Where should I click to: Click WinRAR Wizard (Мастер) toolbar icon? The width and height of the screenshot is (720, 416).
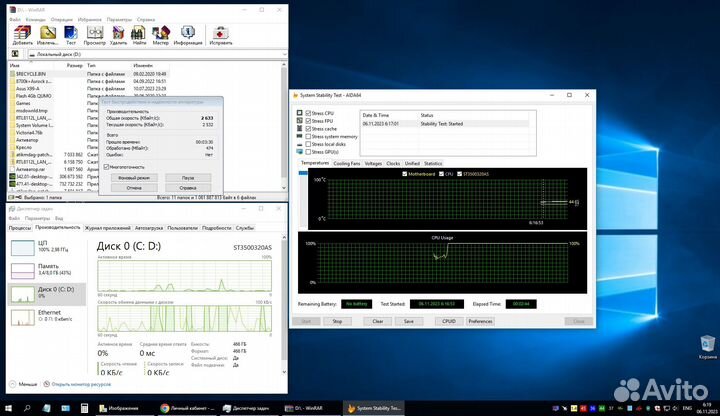[161, 35]
